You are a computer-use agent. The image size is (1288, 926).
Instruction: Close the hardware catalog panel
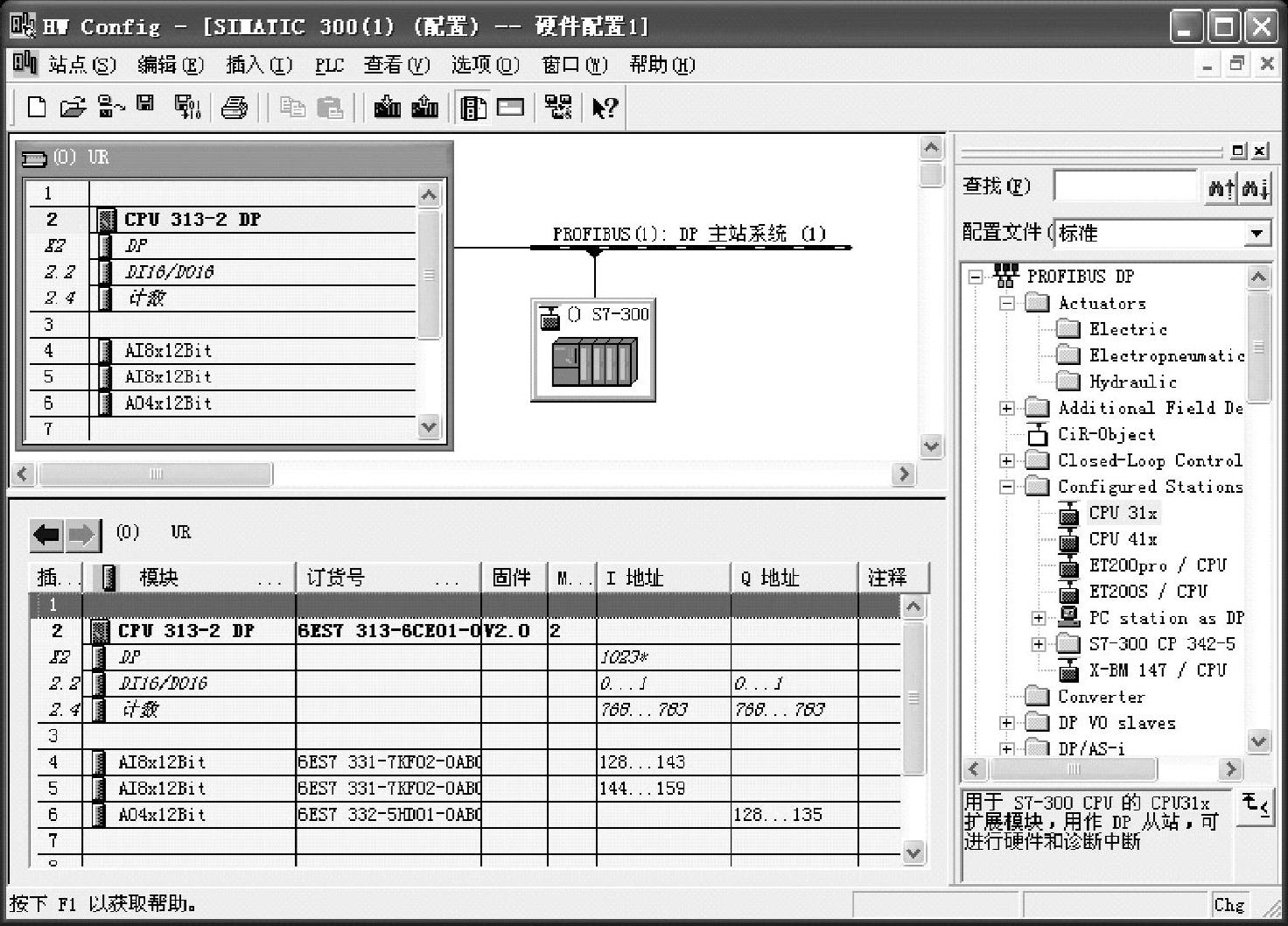pos(1260,151)
